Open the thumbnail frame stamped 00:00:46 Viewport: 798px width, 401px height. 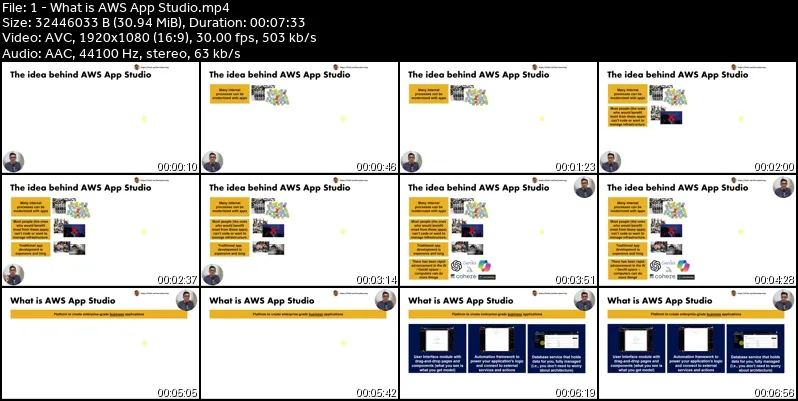(299, 118)
